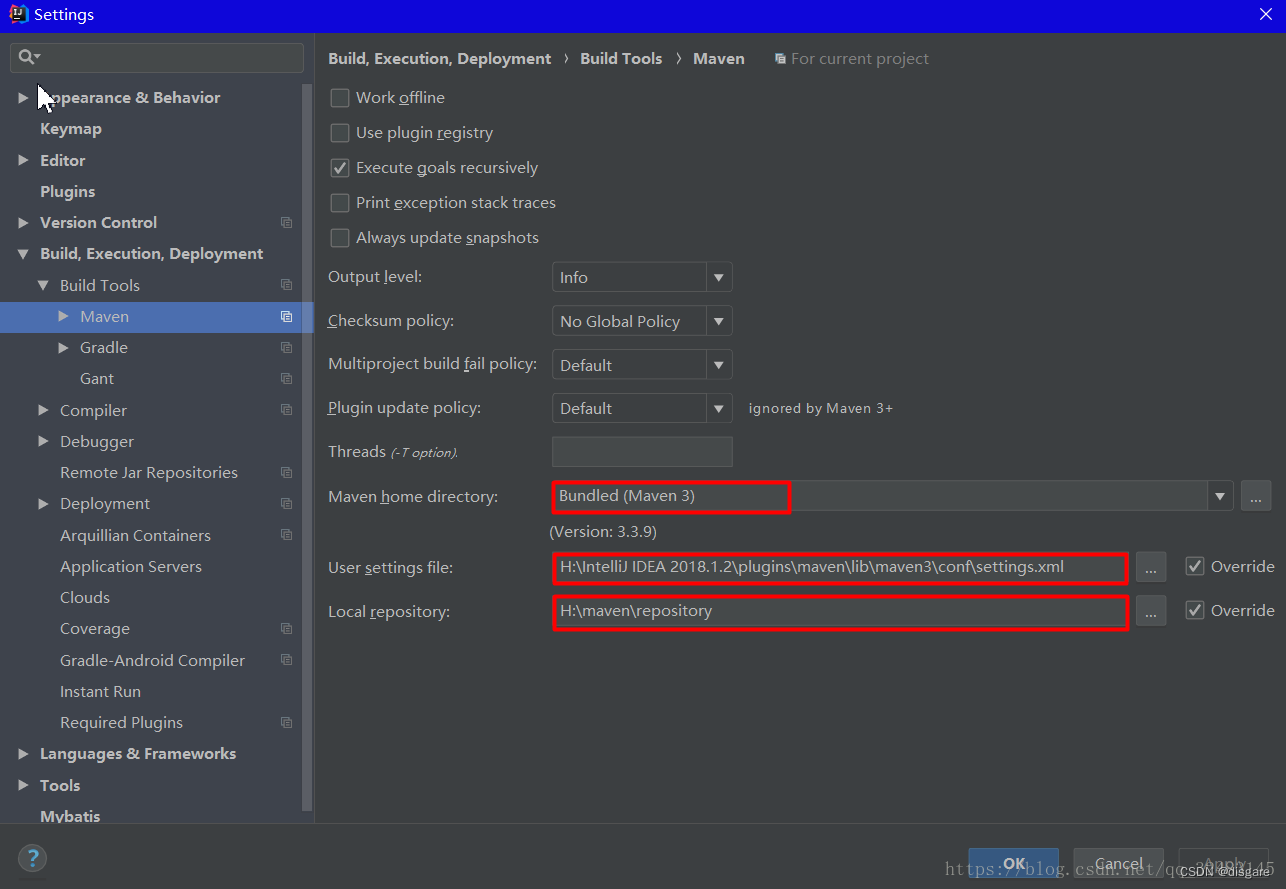Click the help question mark icon

(x=32, y=857)
